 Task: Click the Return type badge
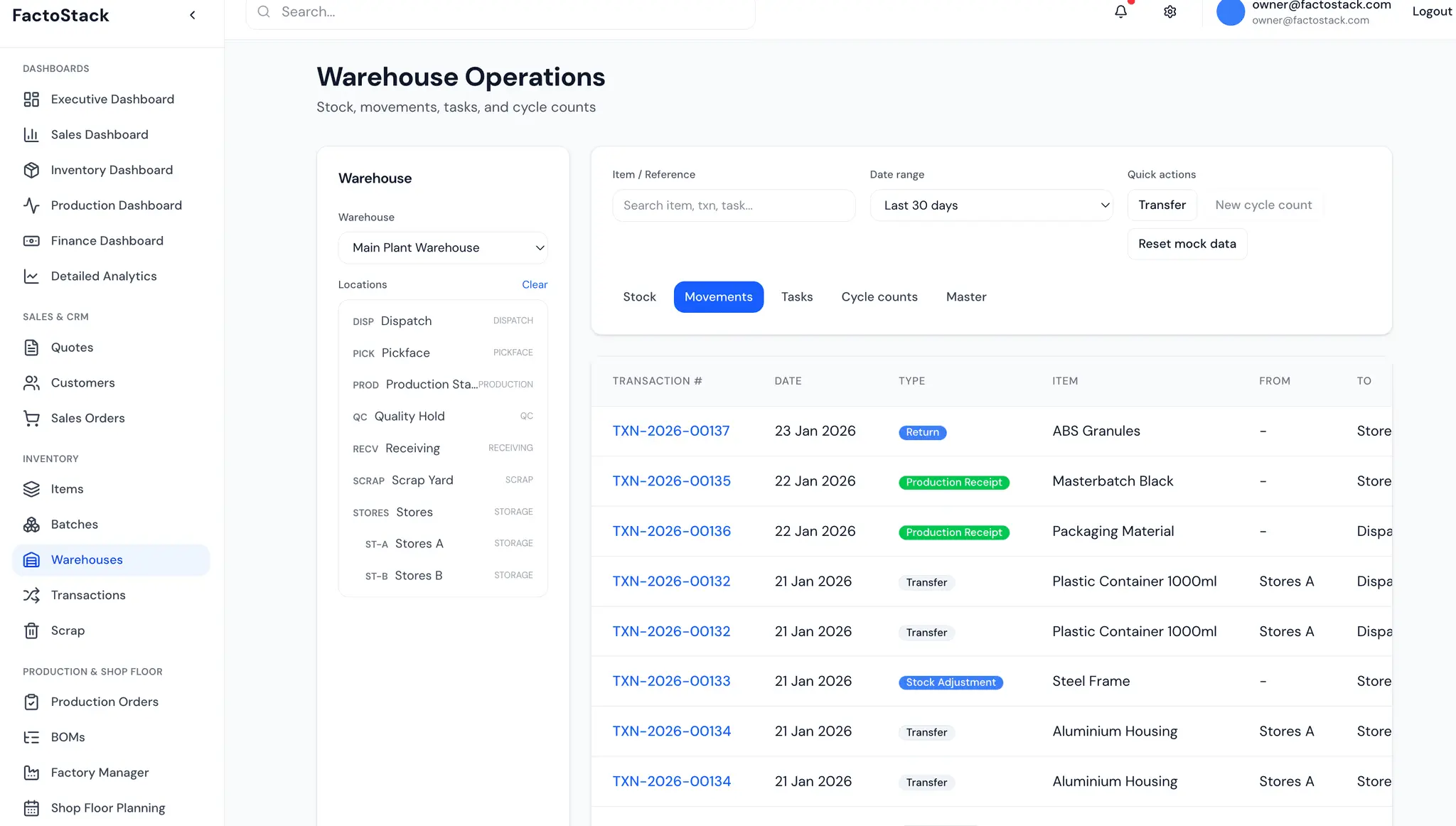pyautogui.click(x=922, y=432)
